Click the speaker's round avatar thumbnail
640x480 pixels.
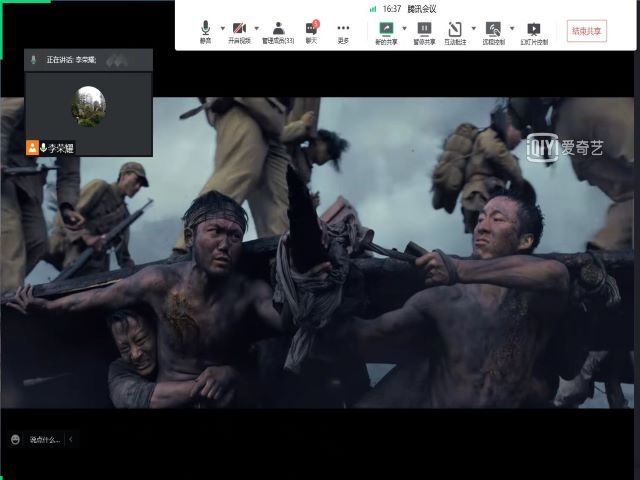tap(89, 106)
